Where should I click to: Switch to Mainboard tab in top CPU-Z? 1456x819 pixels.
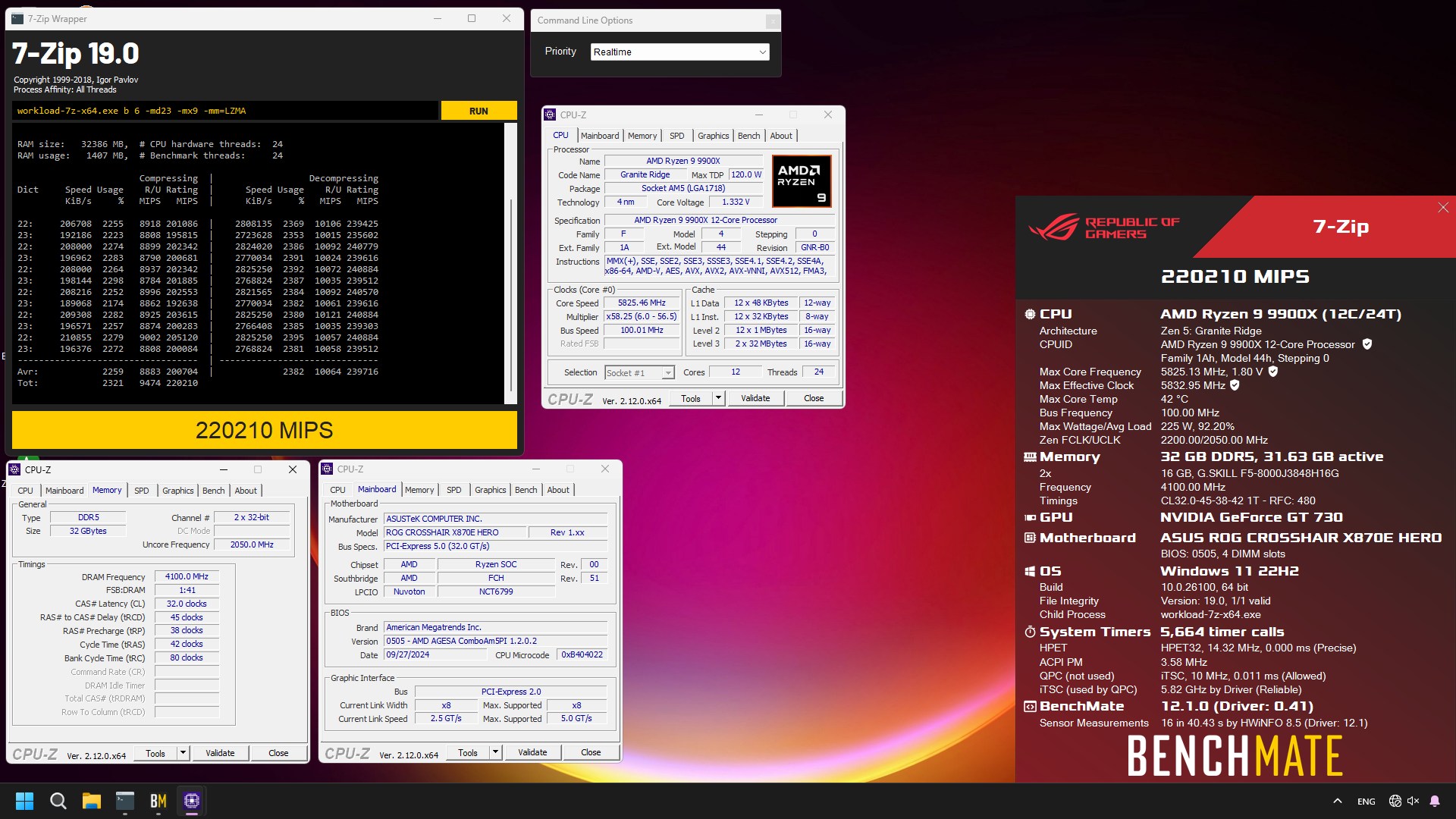(x=599, y=136)
